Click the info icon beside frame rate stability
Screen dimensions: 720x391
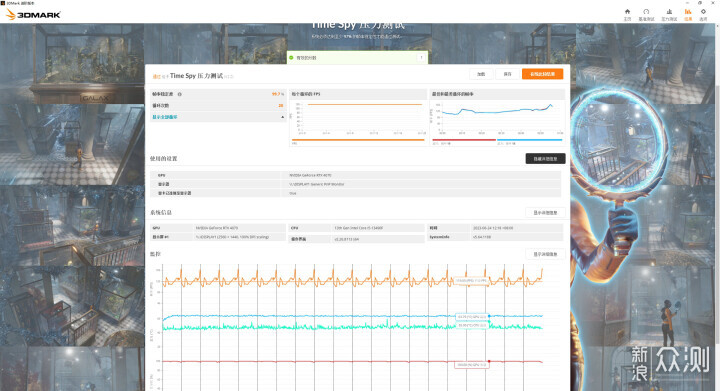pos(180,94)
